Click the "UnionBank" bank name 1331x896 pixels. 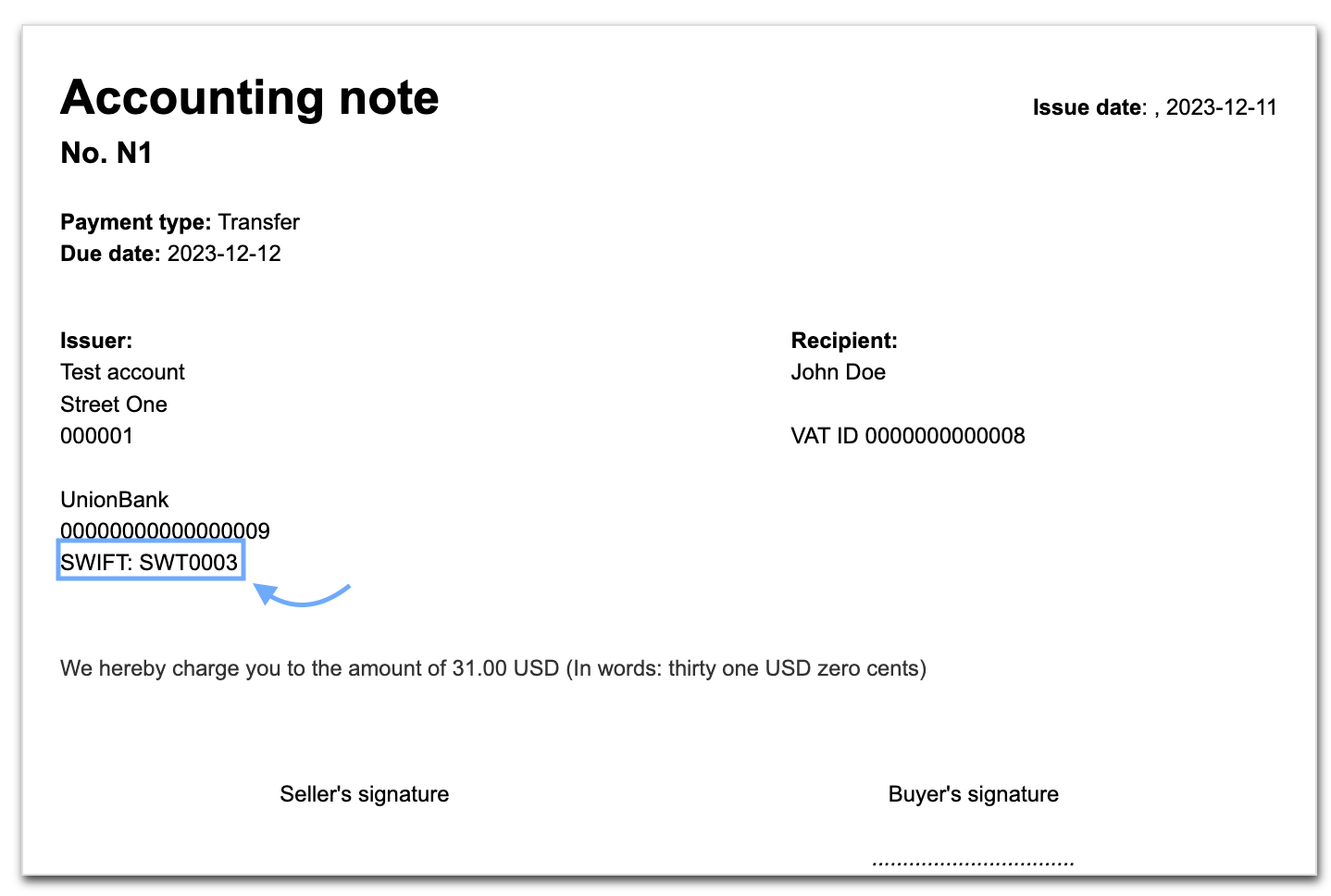(x=115, y=500)
